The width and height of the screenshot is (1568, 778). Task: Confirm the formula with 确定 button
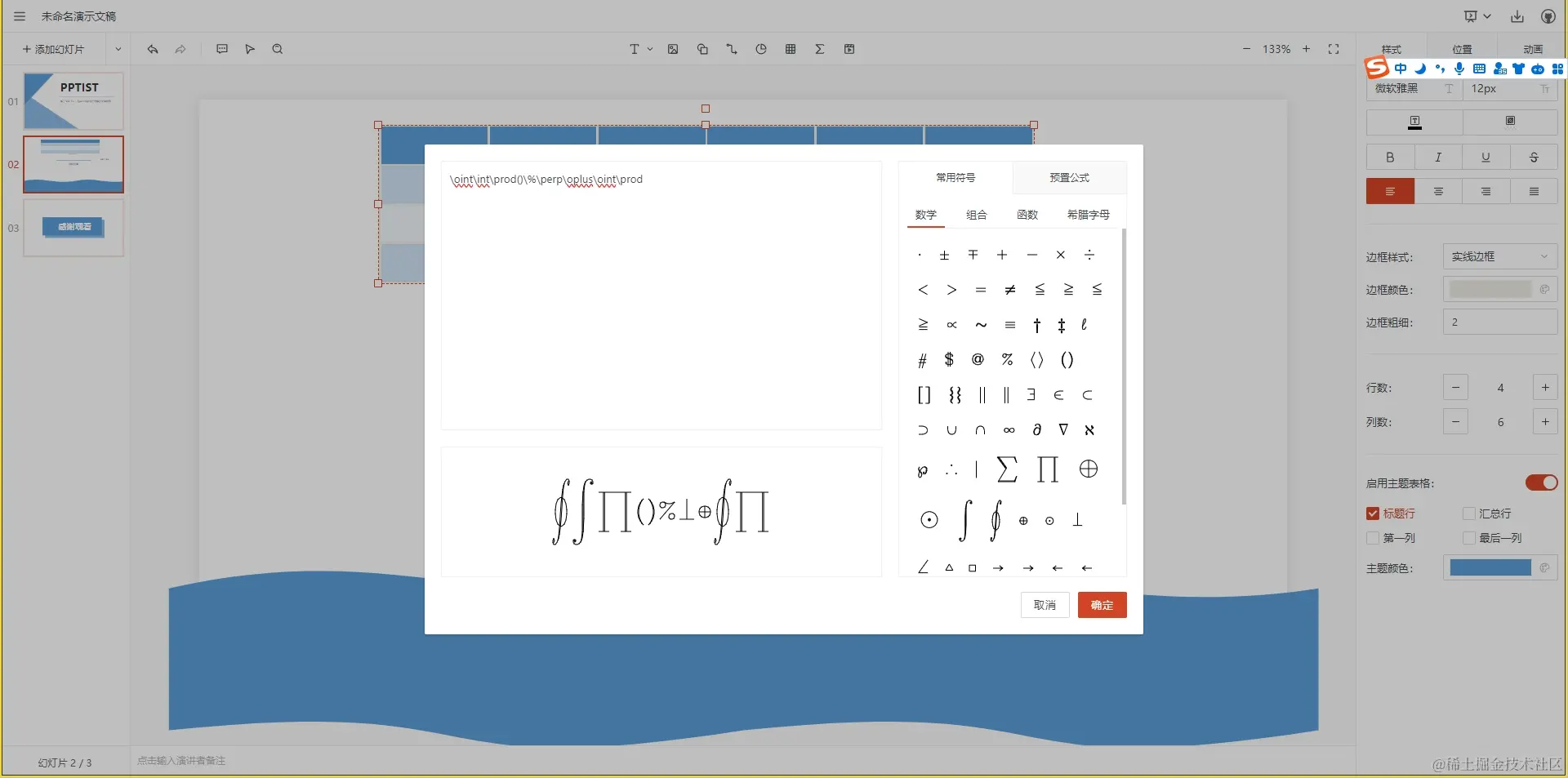pyautogui.click(x=1102, y=605)
